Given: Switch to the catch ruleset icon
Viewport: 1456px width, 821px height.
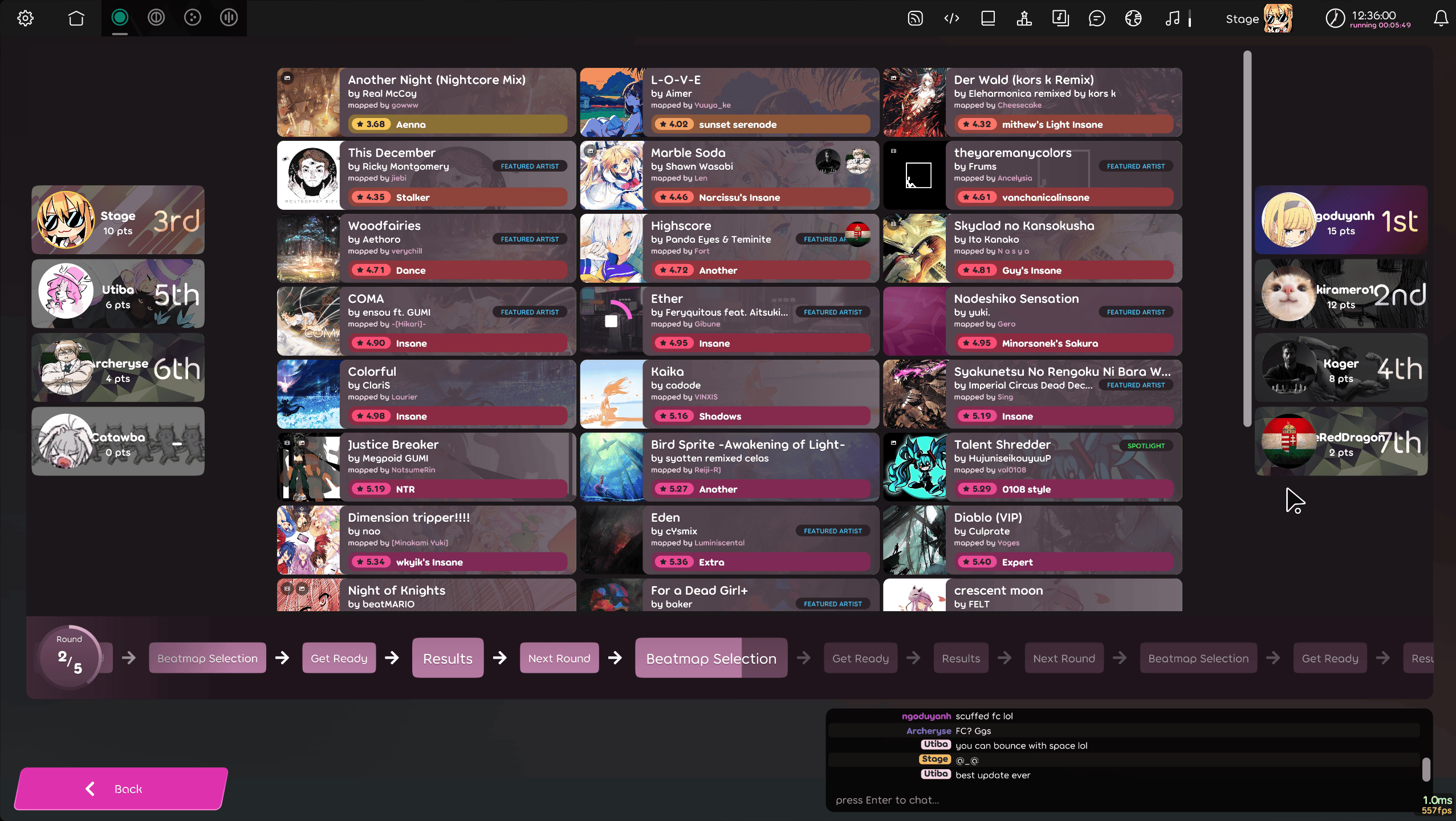Looking at the screenshot, I should (193, 18).
